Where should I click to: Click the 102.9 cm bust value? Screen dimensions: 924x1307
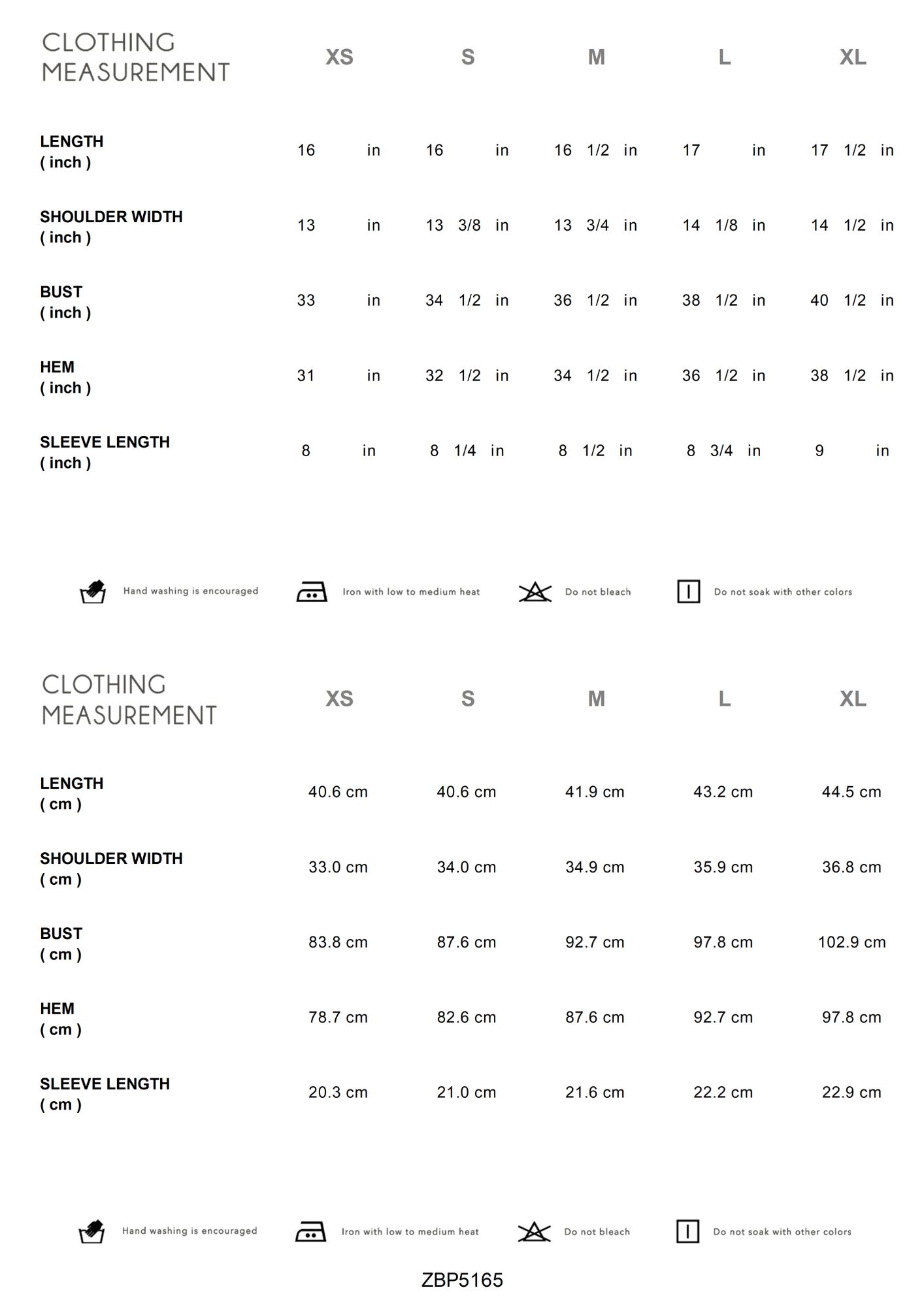(851, 942)
